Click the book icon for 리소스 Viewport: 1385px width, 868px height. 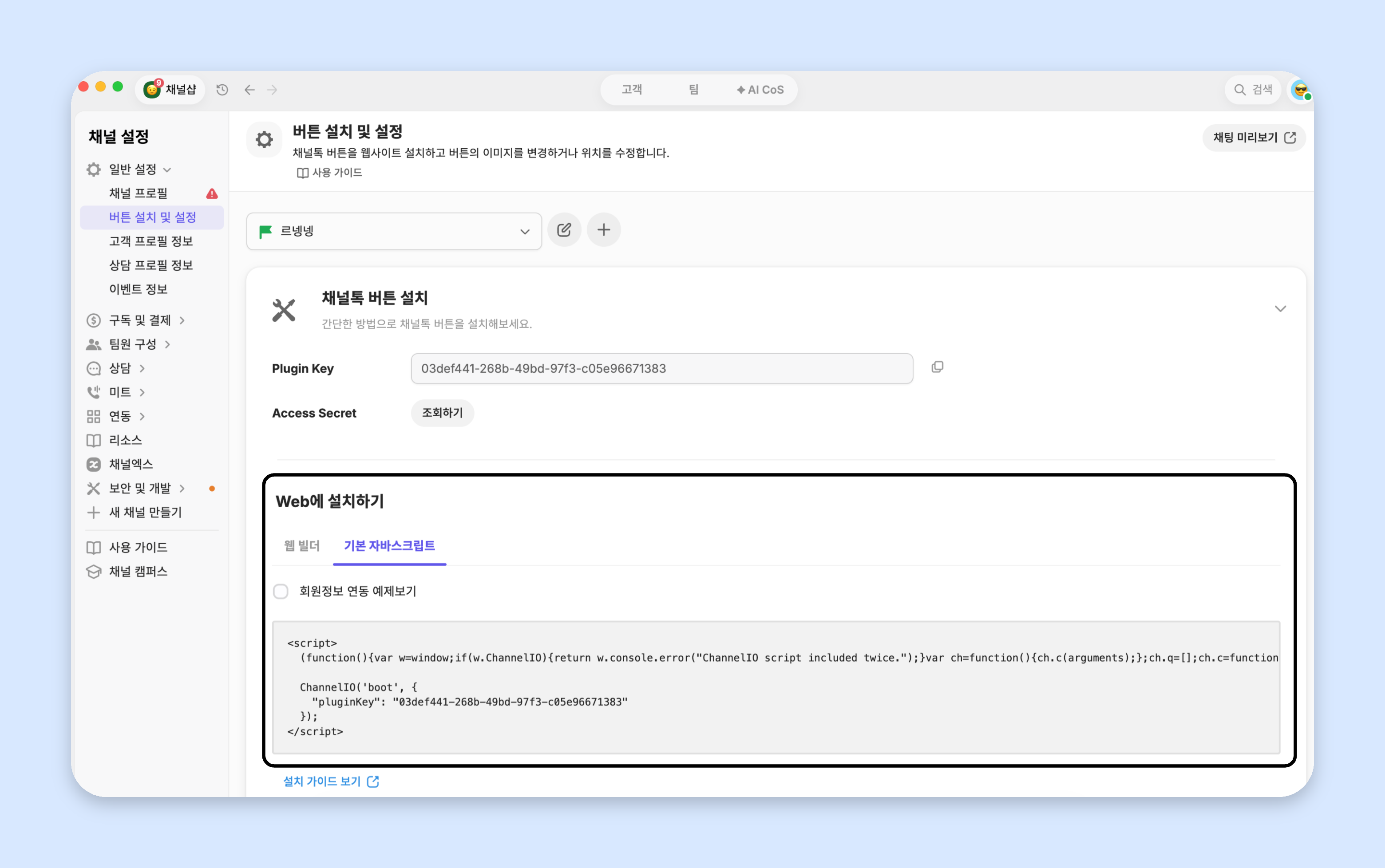tap(94, 440)
